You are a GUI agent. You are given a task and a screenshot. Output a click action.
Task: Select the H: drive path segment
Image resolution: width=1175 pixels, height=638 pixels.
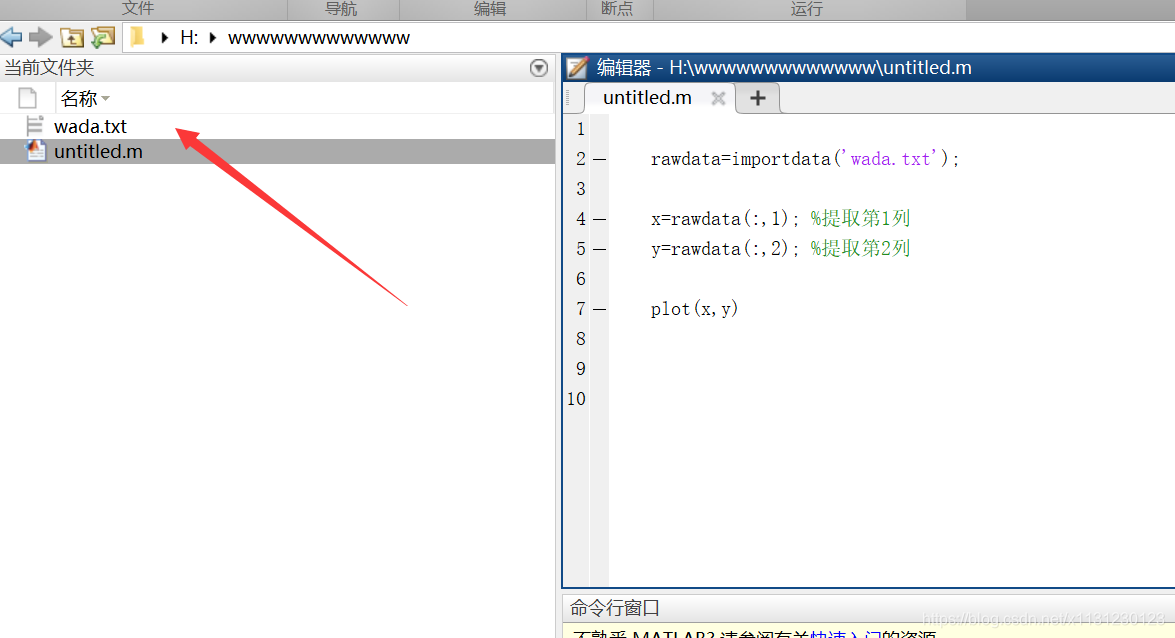coord(189,37)
